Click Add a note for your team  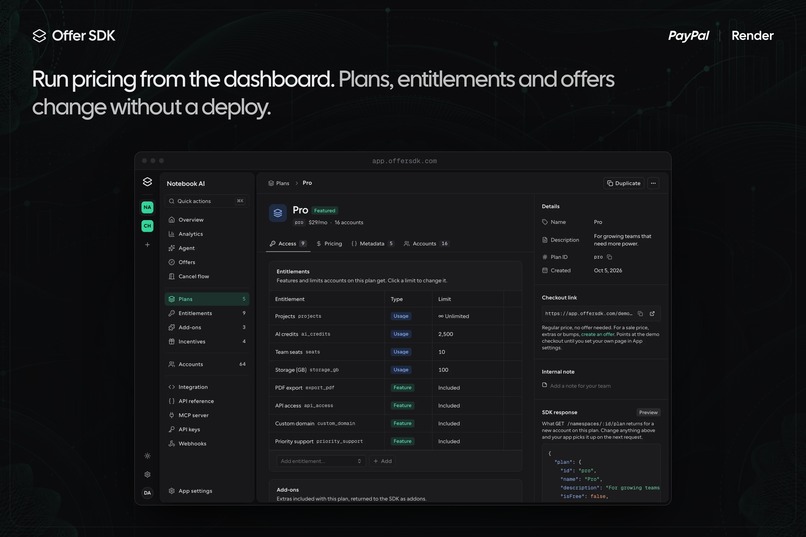(x=580, y=386)
